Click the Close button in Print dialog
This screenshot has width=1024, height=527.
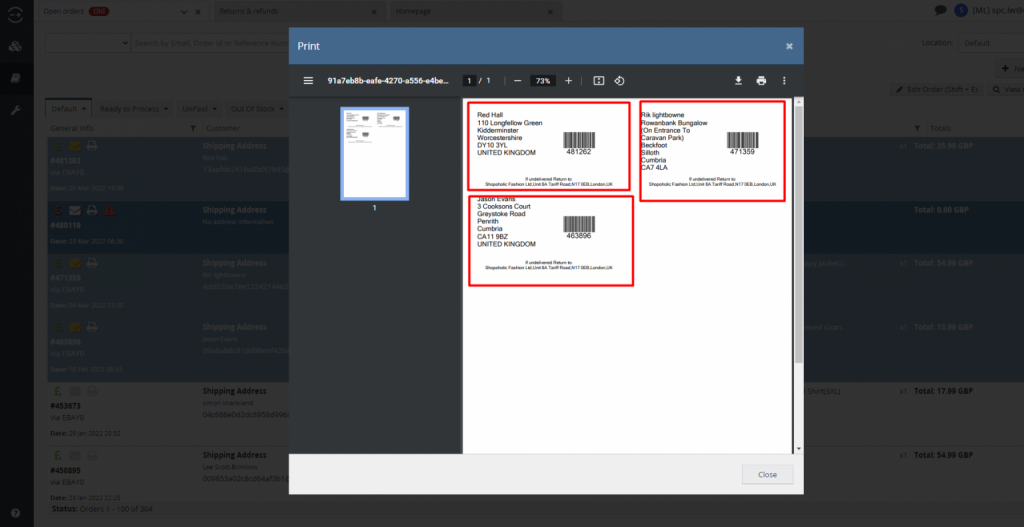767,475
